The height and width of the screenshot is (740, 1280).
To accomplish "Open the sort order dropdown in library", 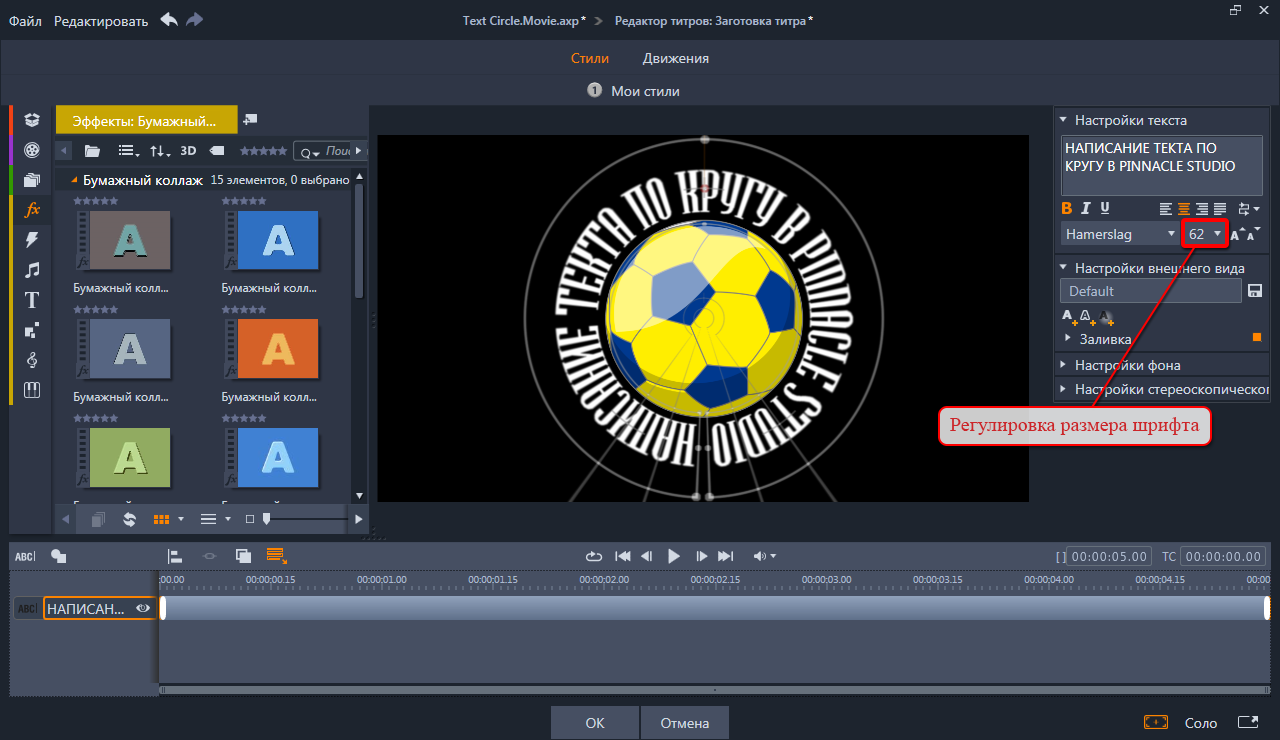I will pos(160,151).
